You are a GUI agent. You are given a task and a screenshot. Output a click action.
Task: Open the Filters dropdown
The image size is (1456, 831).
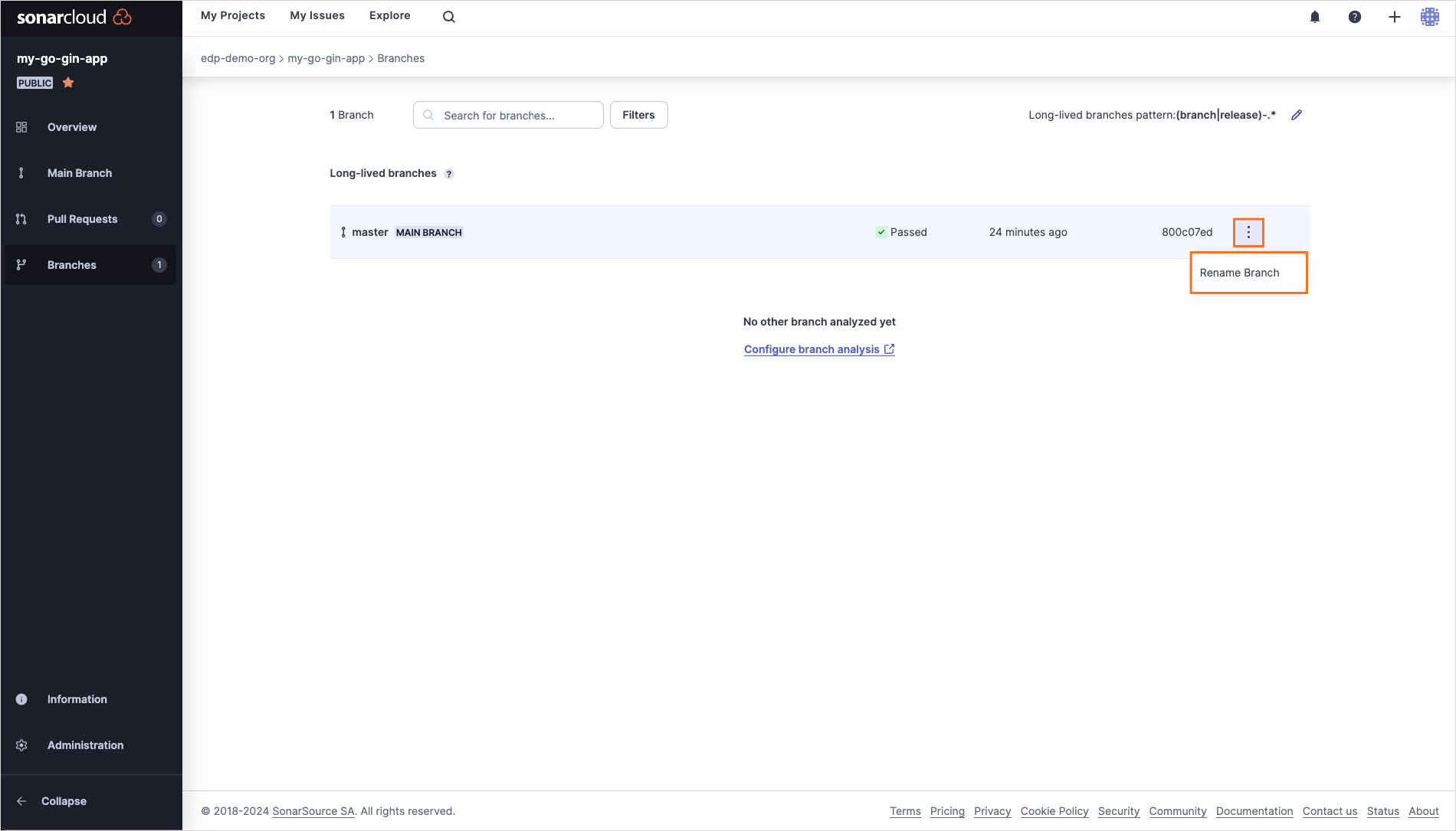coord(638,114)
